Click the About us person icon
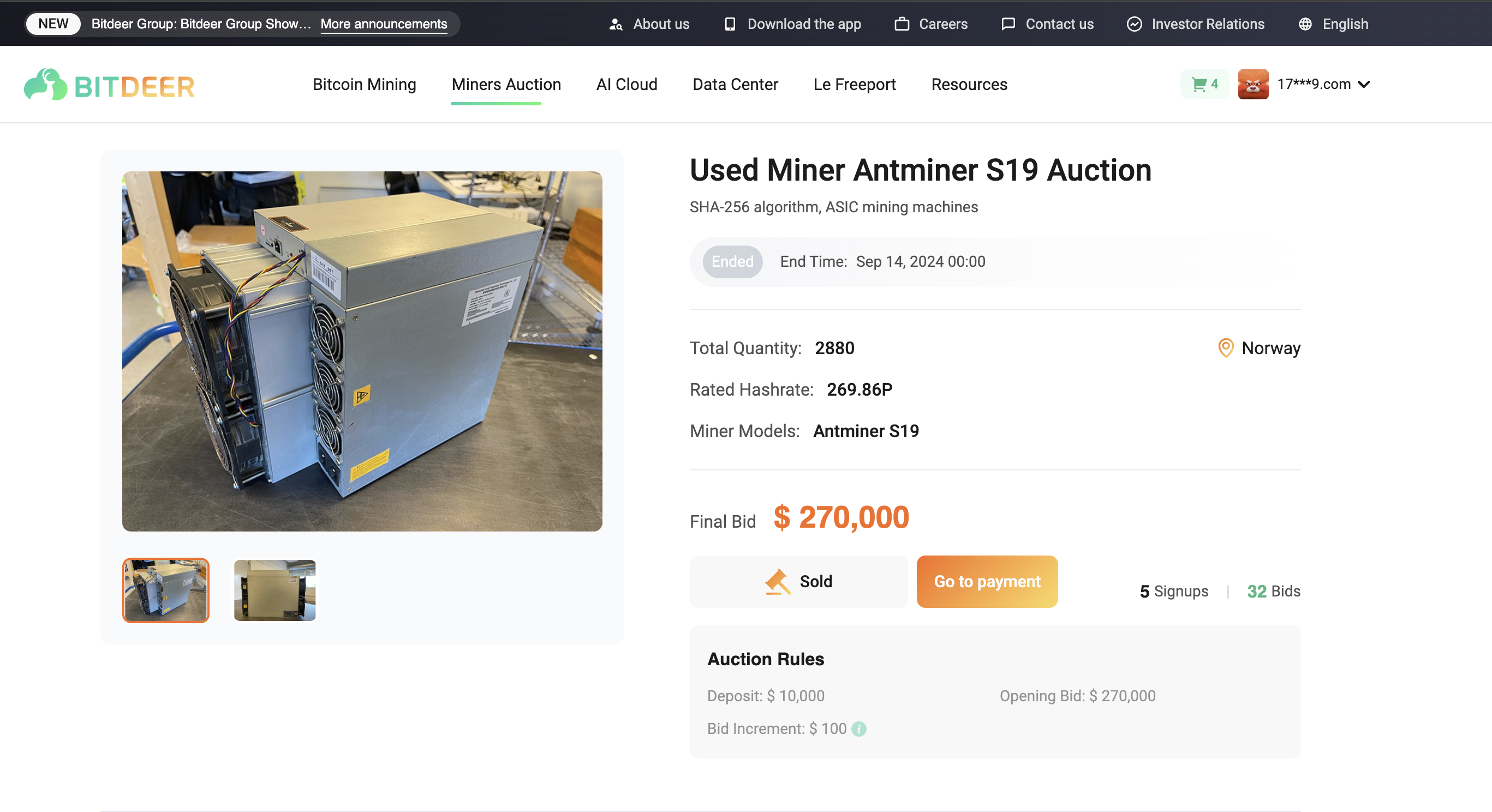 coord(616,25)
